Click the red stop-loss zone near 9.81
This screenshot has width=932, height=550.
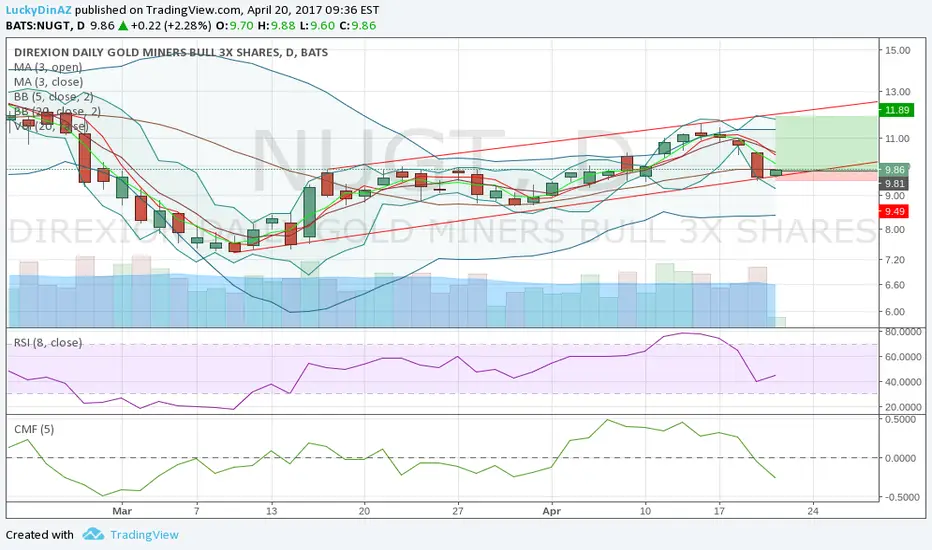(x=827, y=175)
